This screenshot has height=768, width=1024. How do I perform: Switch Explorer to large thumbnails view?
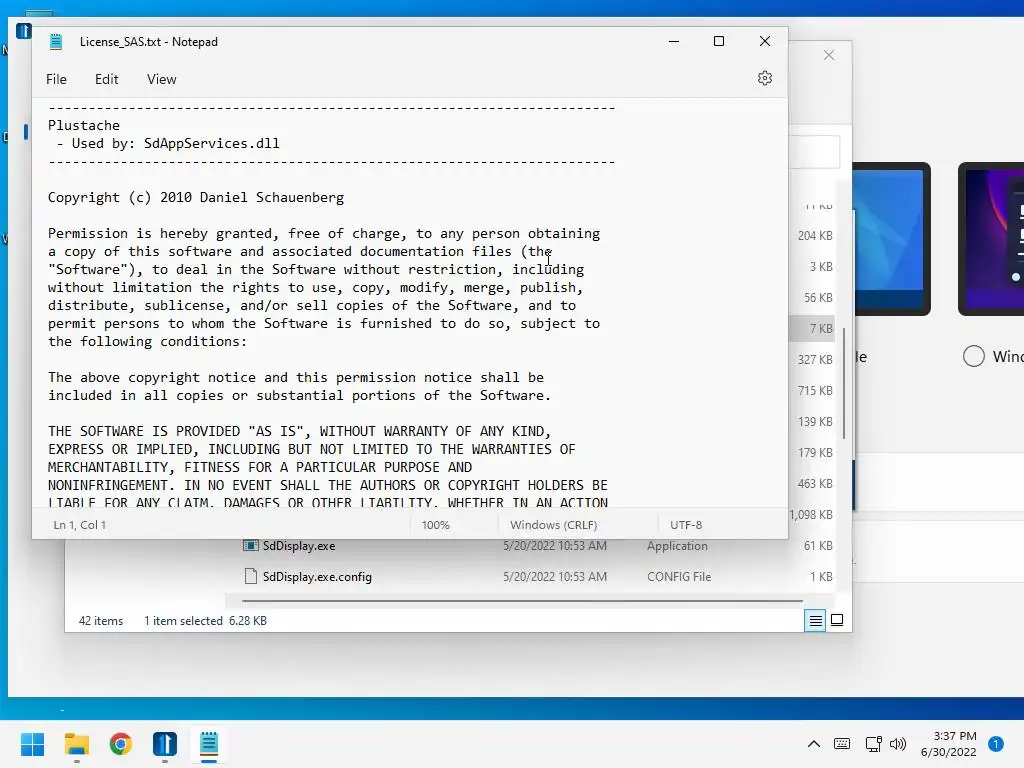point(837,620)
